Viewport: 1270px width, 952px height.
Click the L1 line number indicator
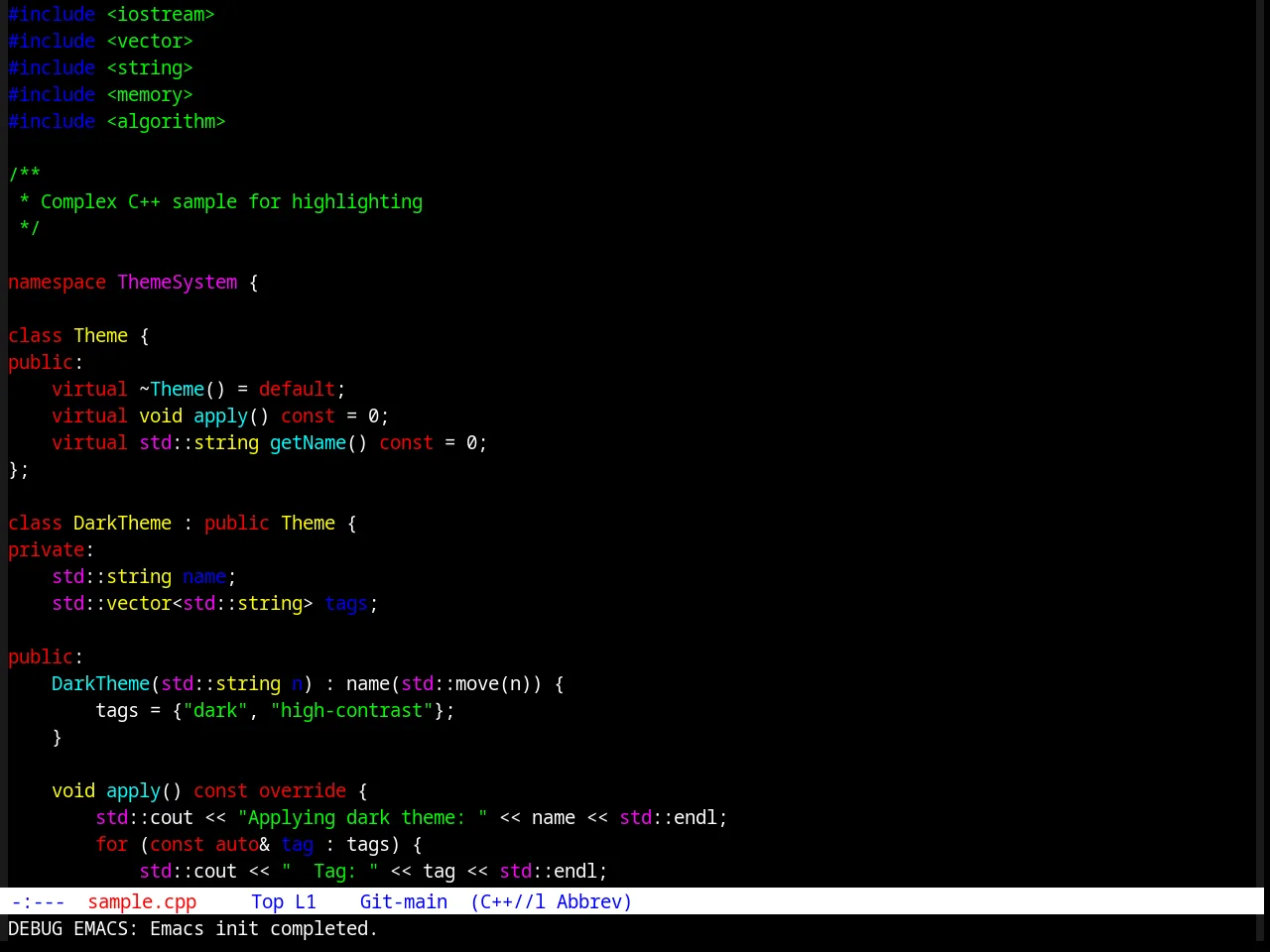click(x=306, y=901)
